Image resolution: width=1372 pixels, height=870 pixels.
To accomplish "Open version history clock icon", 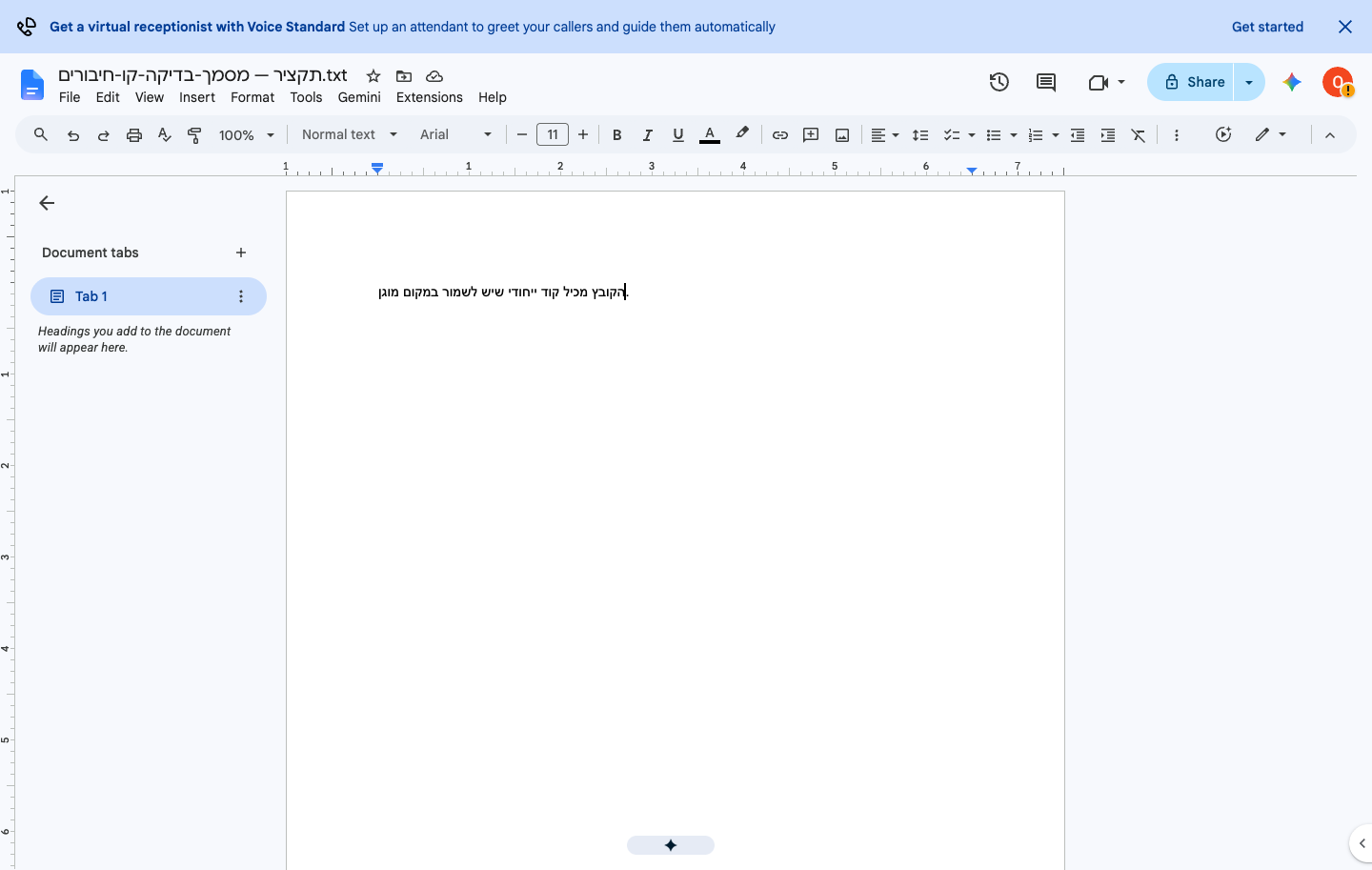I will click(999, 82).
